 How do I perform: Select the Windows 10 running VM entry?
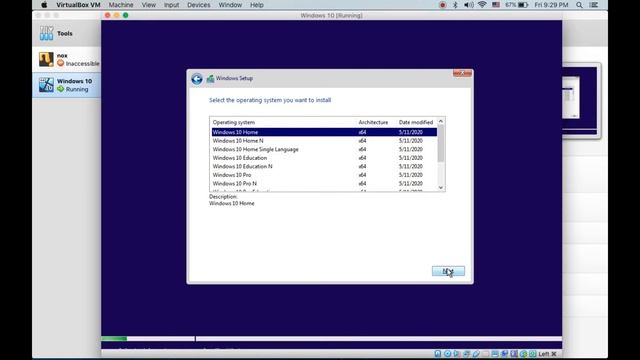[67, 85]
